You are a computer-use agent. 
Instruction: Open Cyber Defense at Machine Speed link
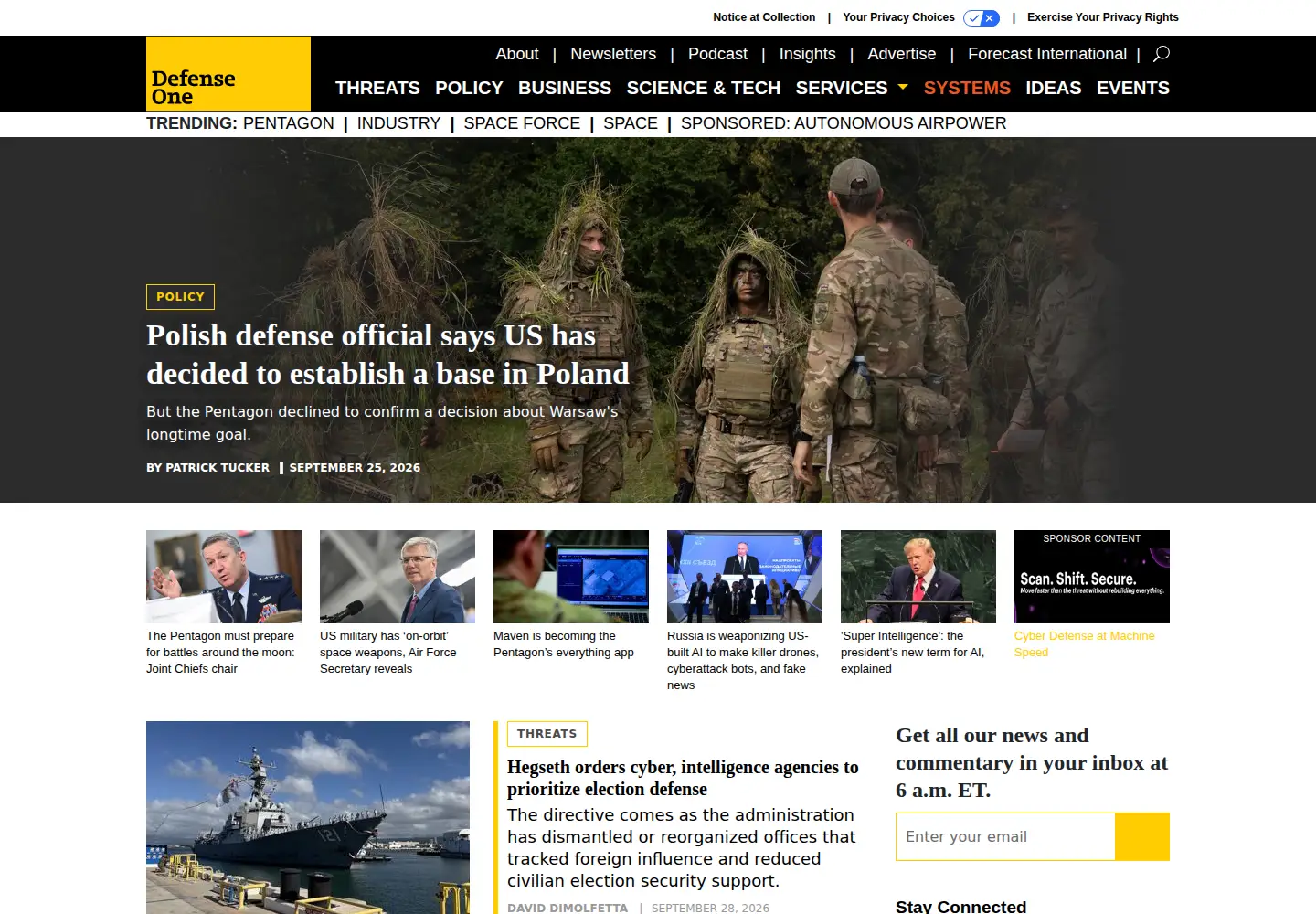pyautogui.click(x=1085, y=644)
